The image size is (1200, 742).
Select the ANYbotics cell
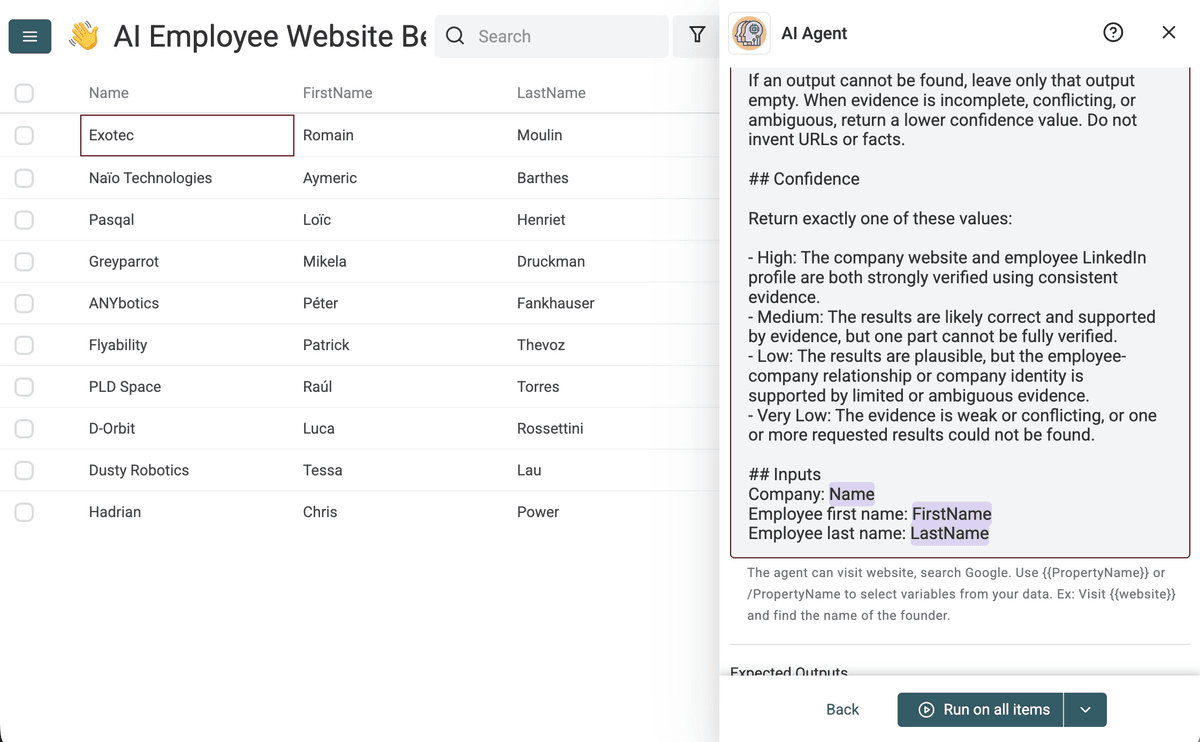[x=187, y=303]
